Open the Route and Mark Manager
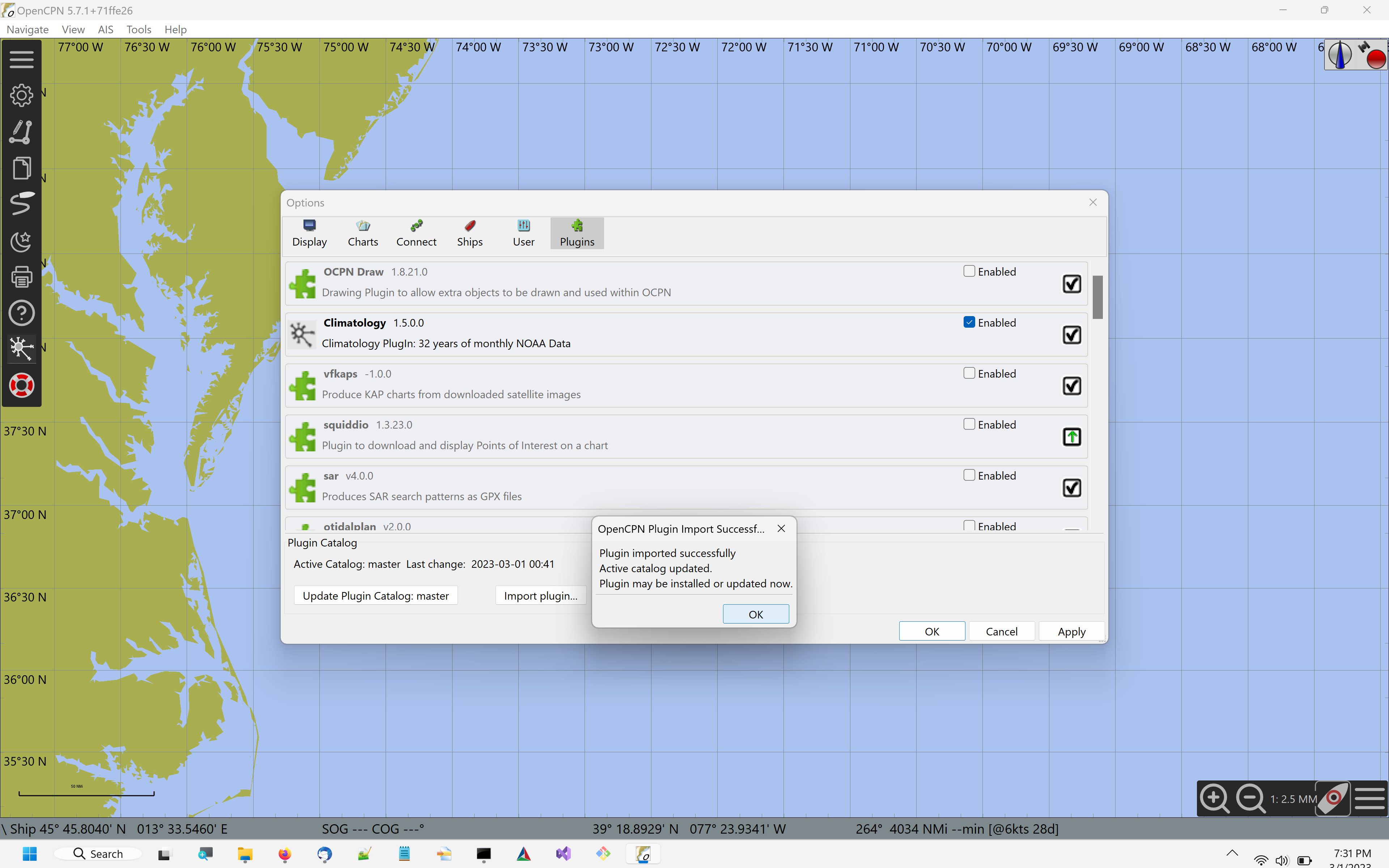The height and width of the screenshot is (868, 1389). (22, 167)
